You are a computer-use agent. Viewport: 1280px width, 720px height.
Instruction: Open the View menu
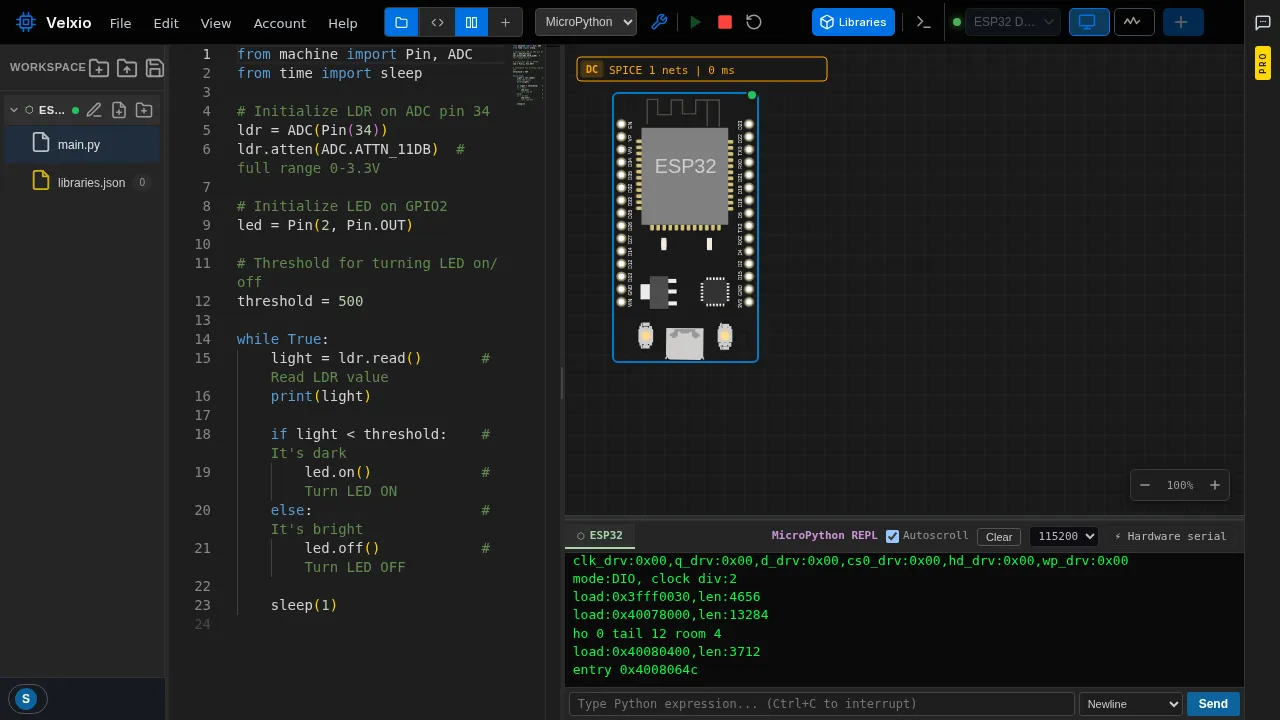216,23
